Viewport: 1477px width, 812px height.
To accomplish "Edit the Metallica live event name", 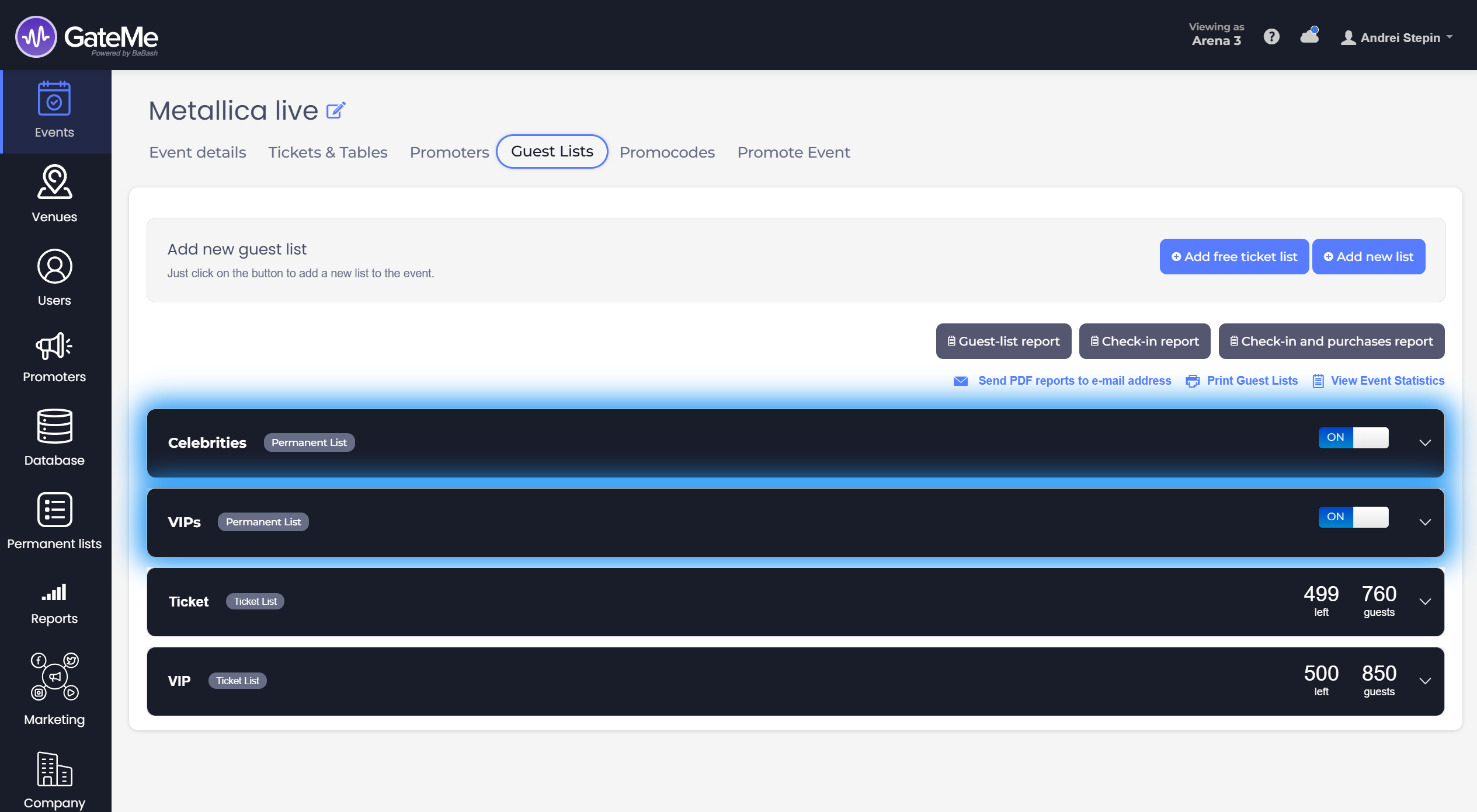I will (x=336, y=110).
